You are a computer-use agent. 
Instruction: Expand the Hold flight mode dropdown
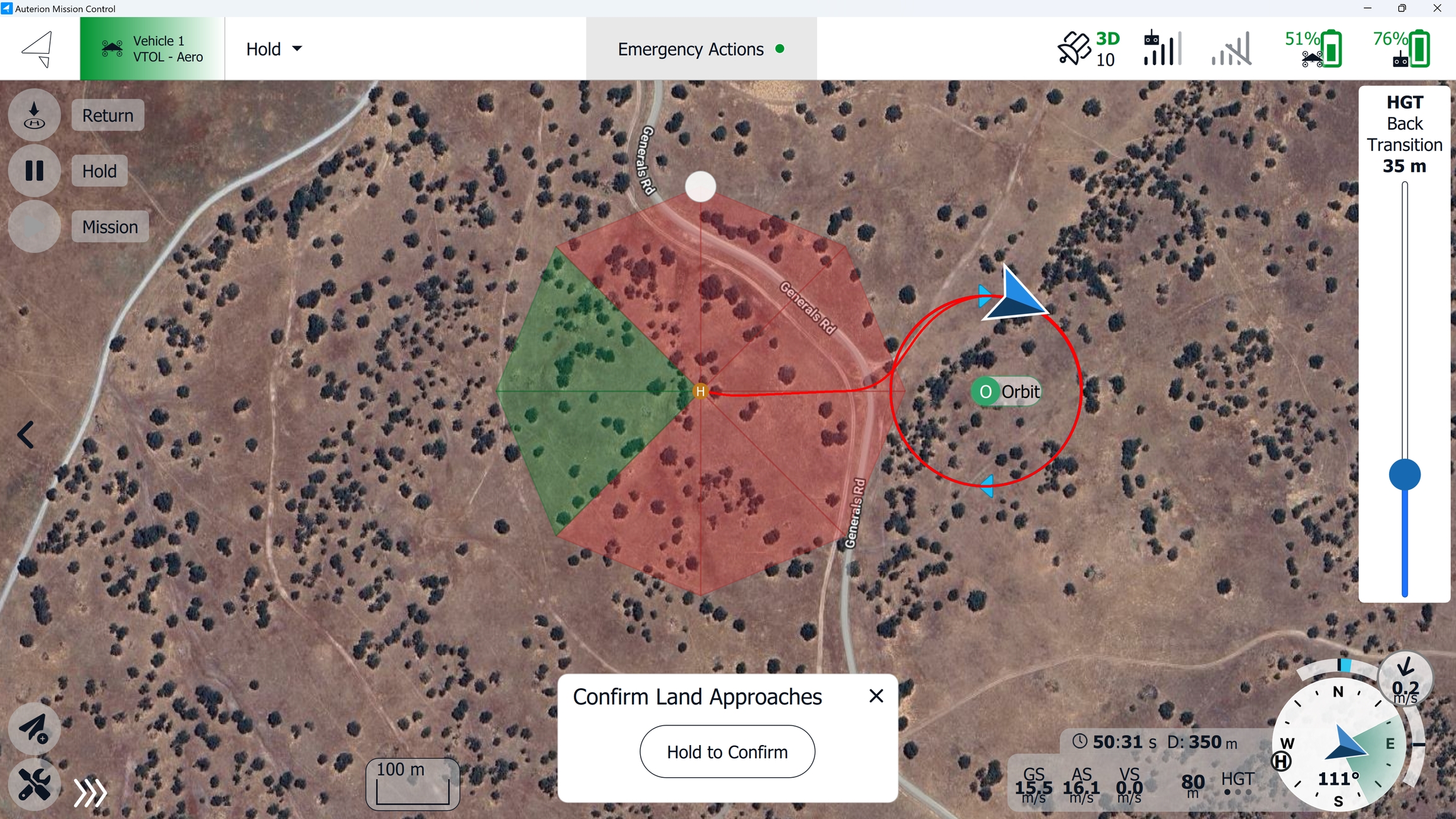tap(274, 49)
